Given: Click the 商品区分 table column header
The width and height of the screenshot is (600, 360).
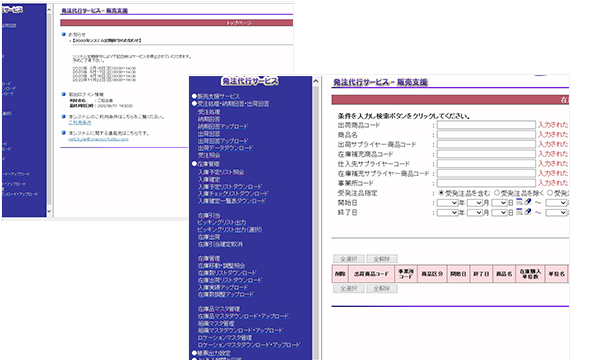Looking at the screenshot, I should (x=432, y=274).
